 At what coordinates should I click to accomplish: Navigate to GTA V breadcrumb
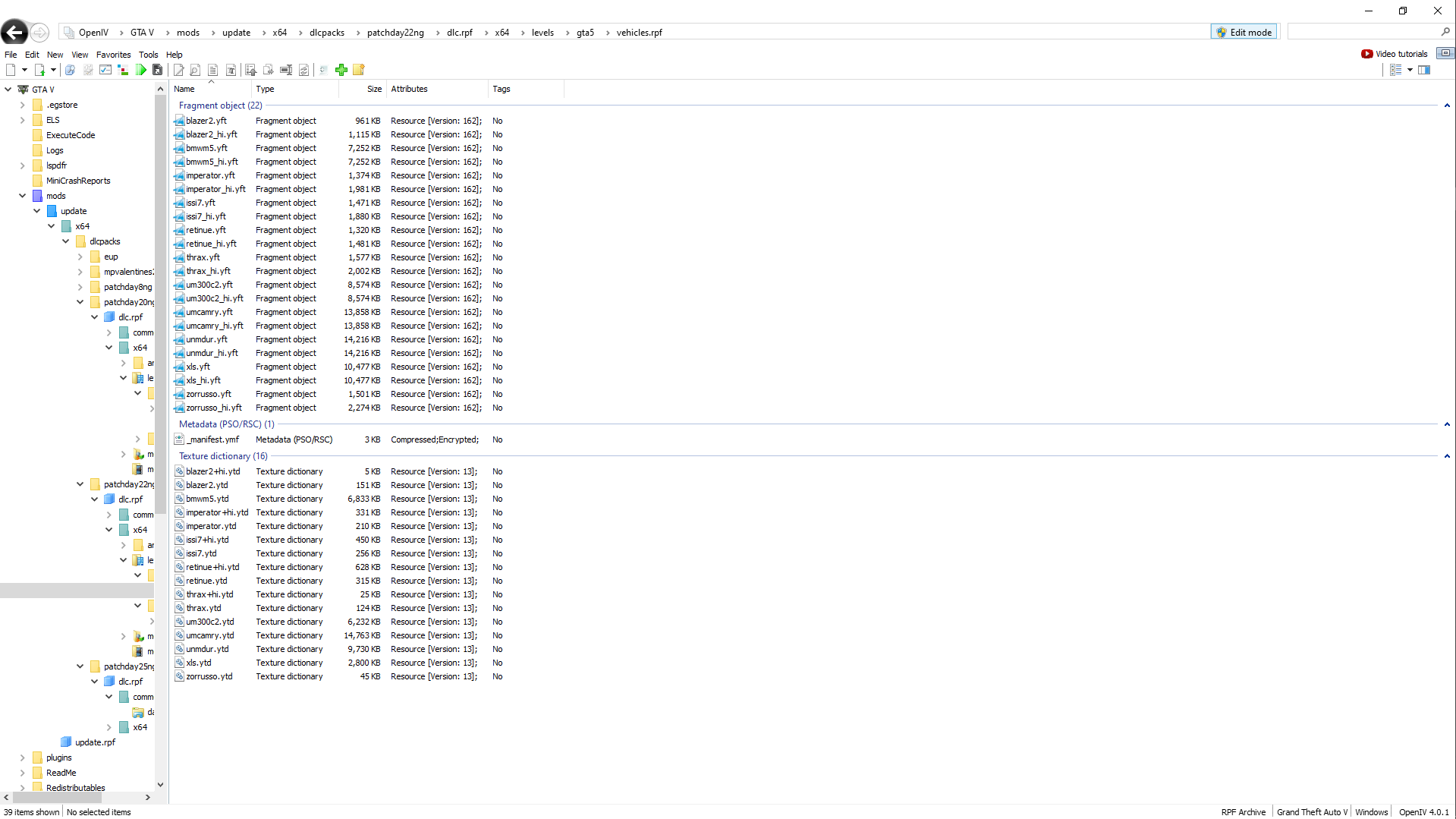coord(142,33)
